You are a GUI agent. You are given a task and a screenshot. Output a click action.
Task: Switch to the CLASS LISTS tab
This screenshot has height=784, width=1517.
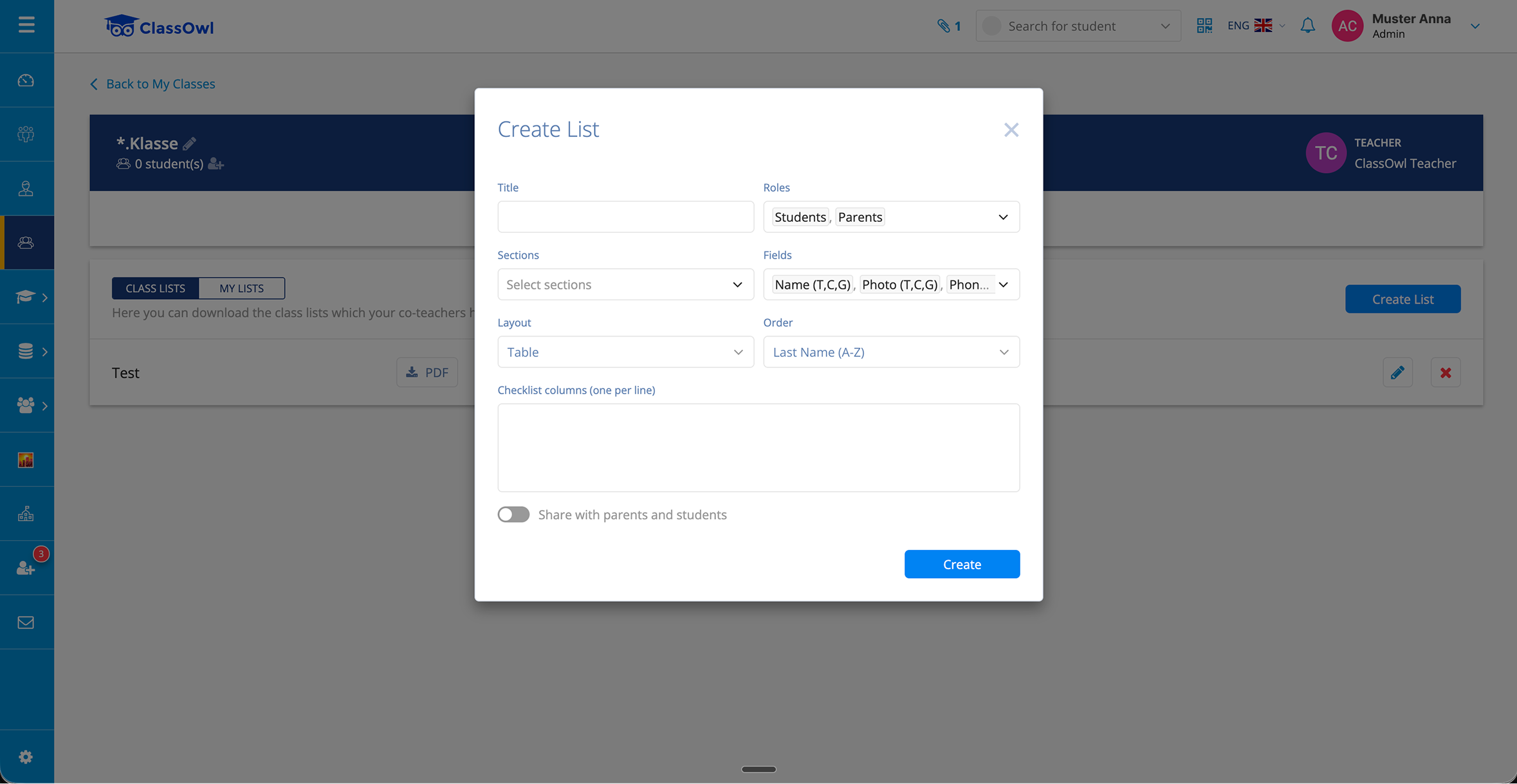click(155, 288)
